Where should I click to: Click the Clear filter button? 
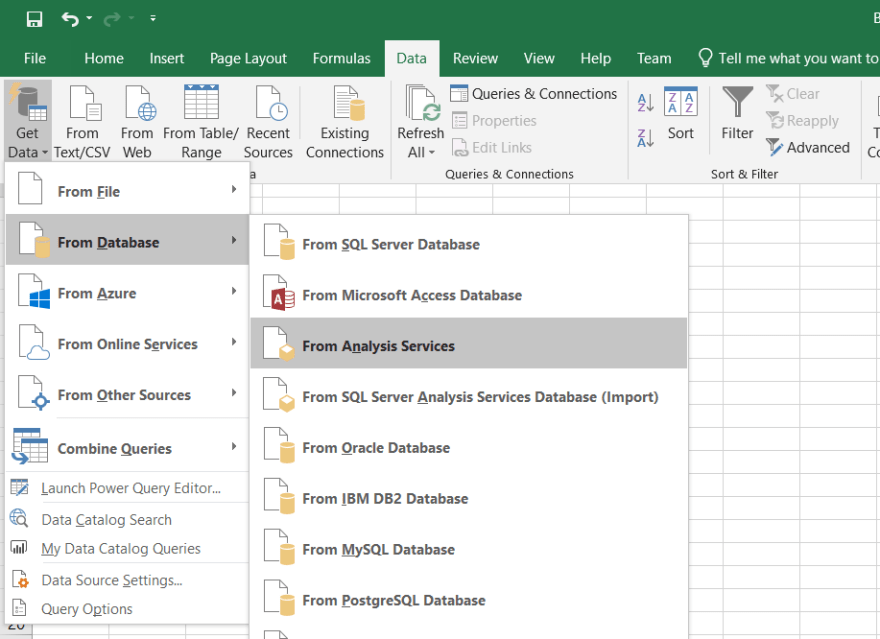pos(792,94)
